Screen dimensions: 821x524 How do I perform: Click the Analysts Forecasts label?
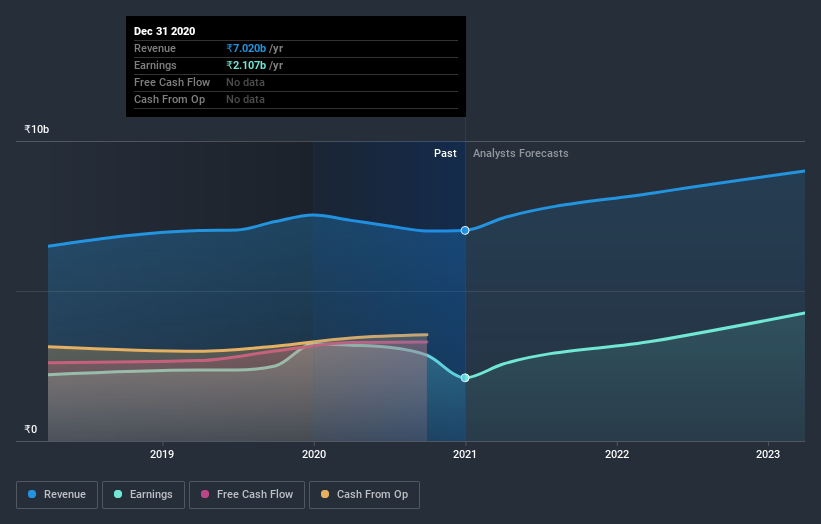pyautogui.click(x=520, y=153)
